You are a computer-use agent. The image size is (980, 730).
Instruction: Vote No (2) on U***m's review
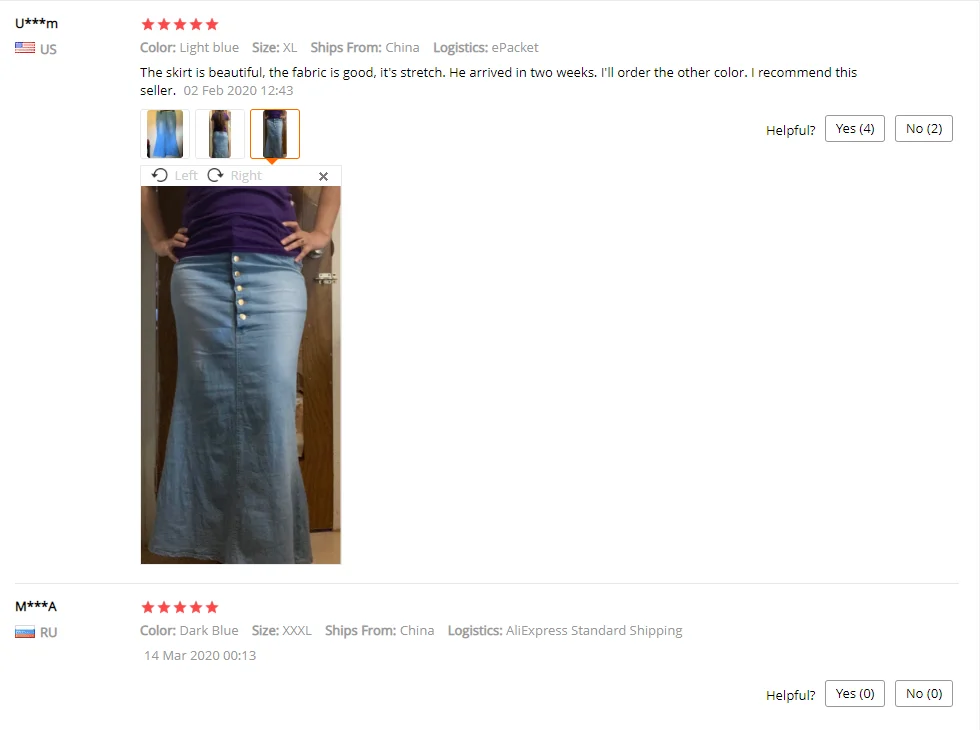coord(924,129)
